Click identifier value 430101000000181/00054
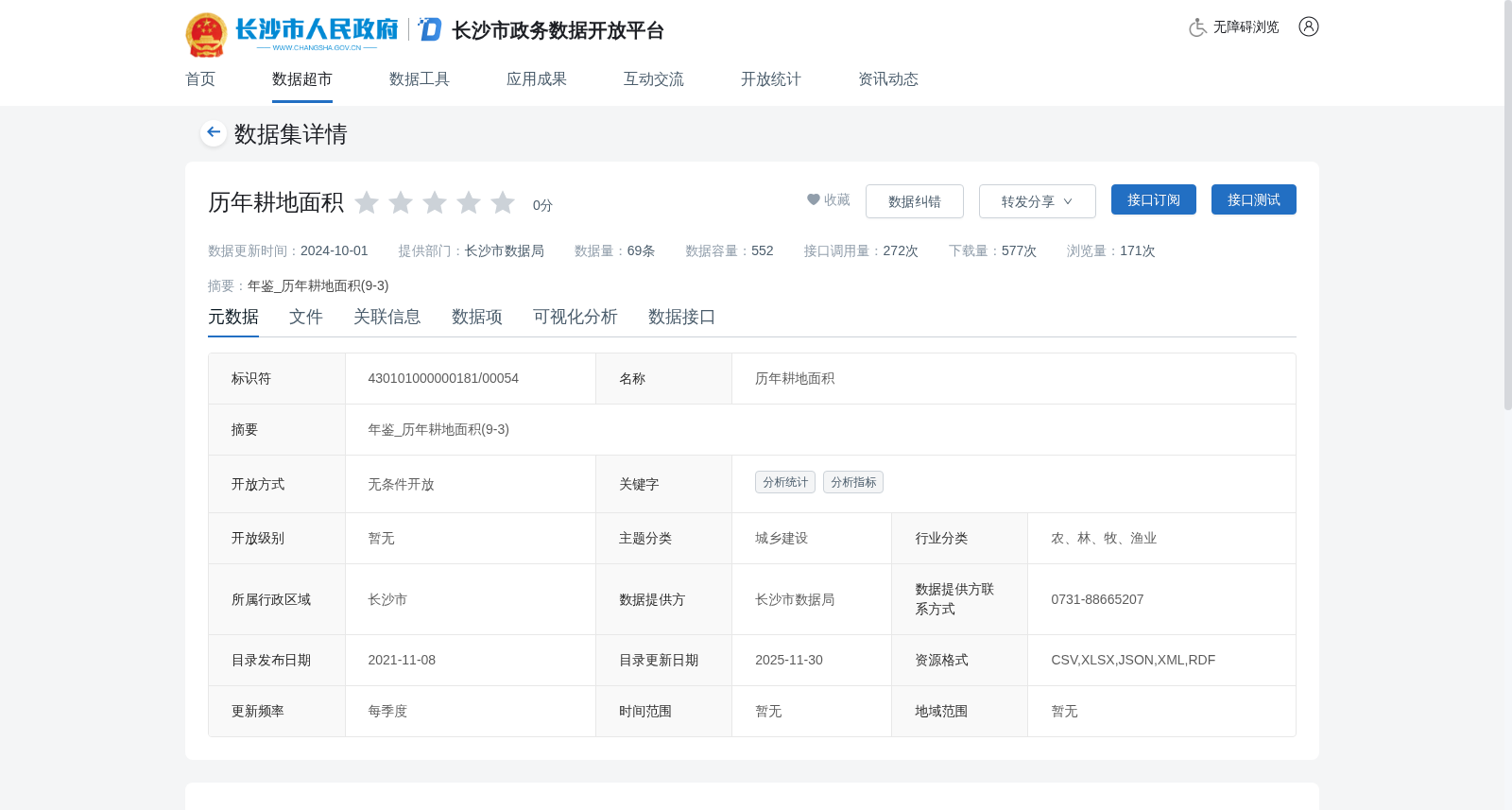Viewport: 1512px width, 810px height. click(443, 378)
